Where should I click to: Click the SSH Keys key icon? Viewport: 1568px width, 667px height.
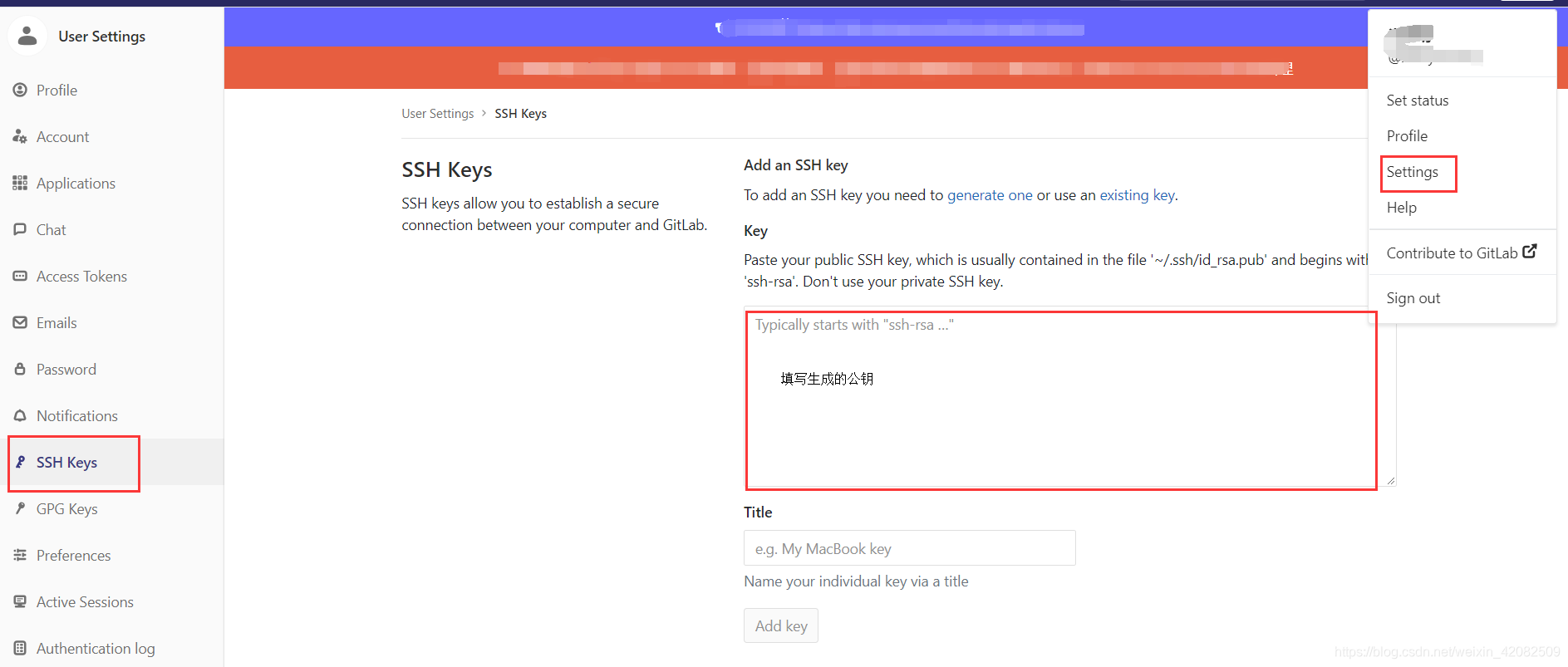click(x=20, y=462)
